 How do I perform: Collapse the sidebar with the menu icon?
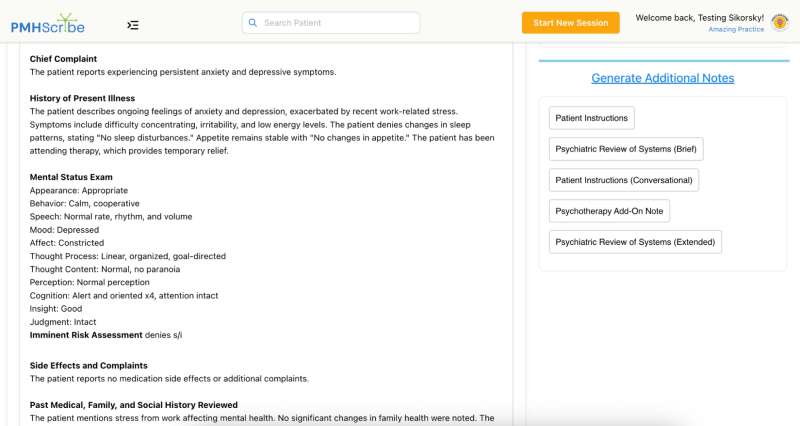tap(133, 24)
